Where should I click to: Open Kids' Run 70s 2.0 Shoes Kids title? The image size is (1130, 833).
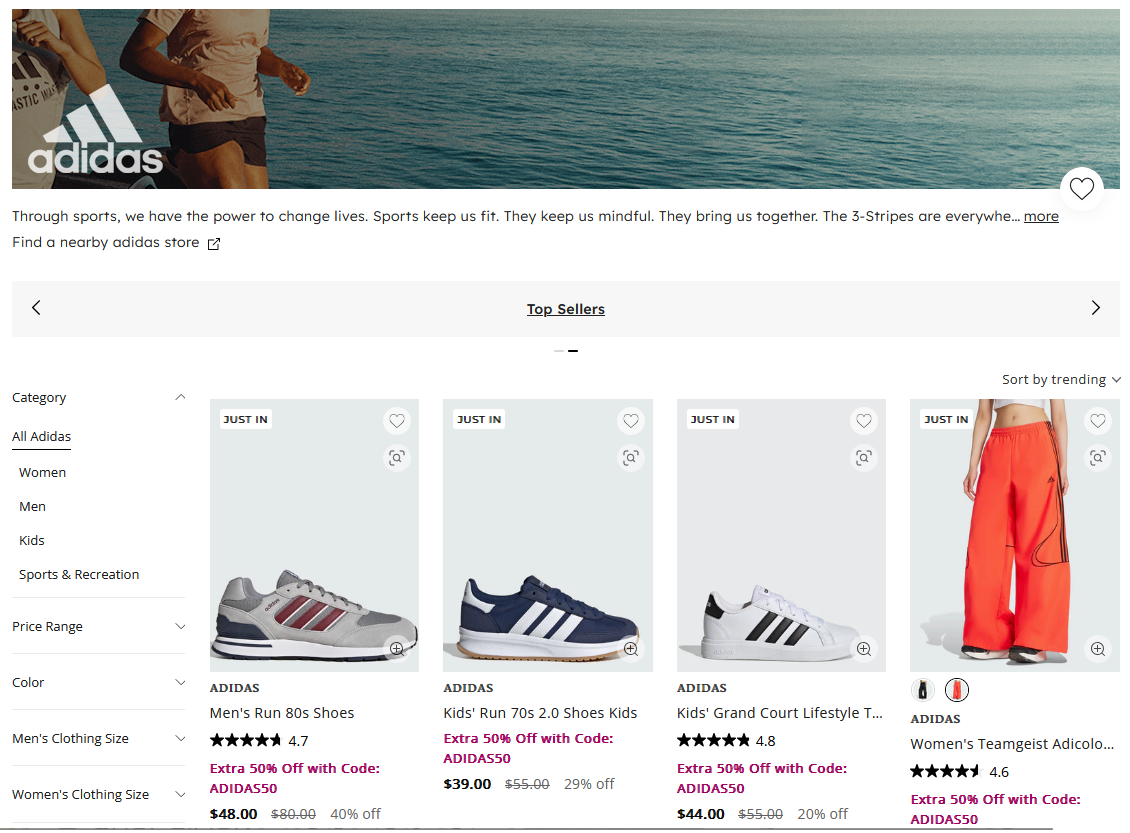(540, 713)
